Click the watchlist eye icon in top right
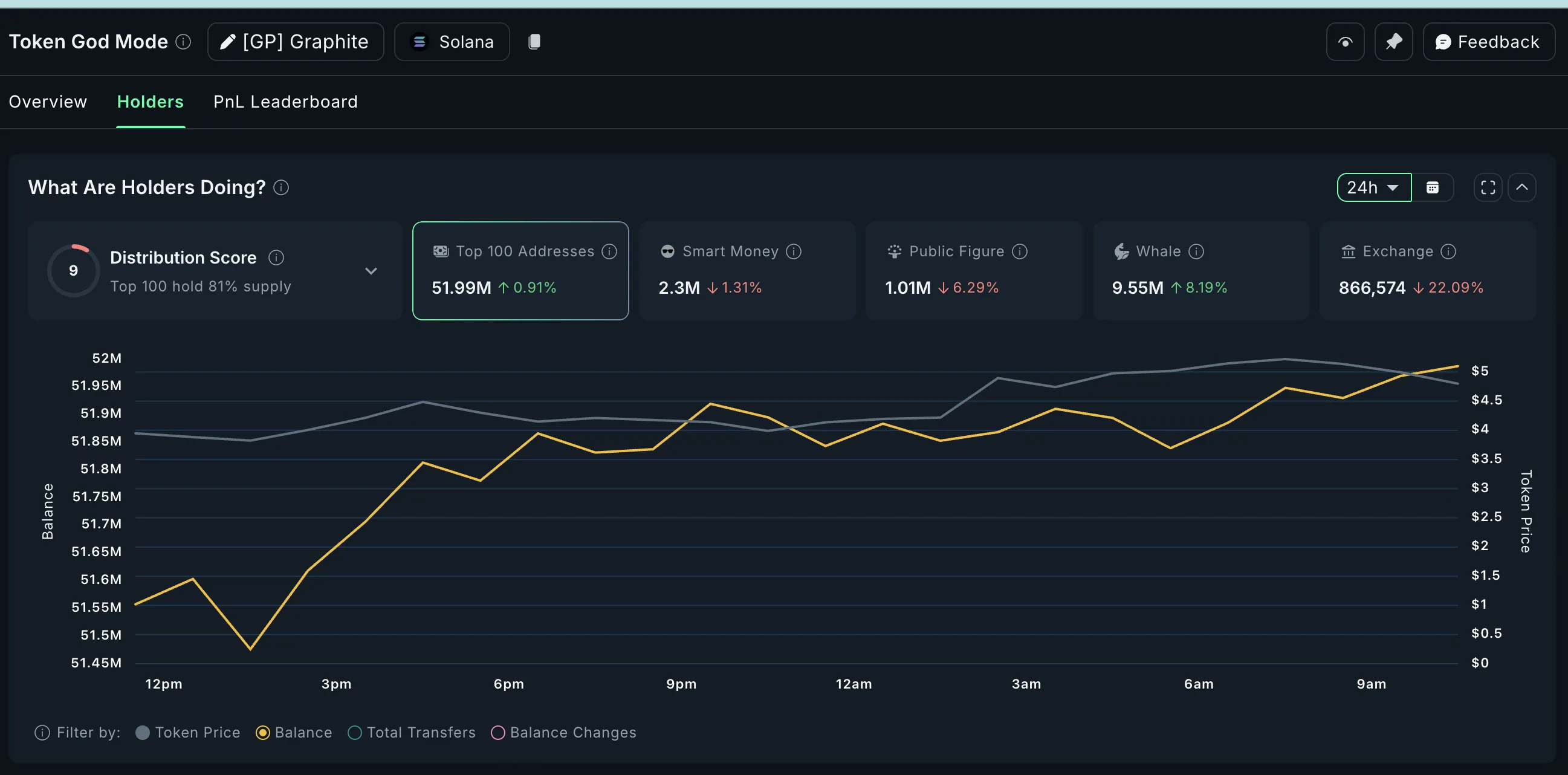This screenshot has width=1568, height=775. (1345, 41)
